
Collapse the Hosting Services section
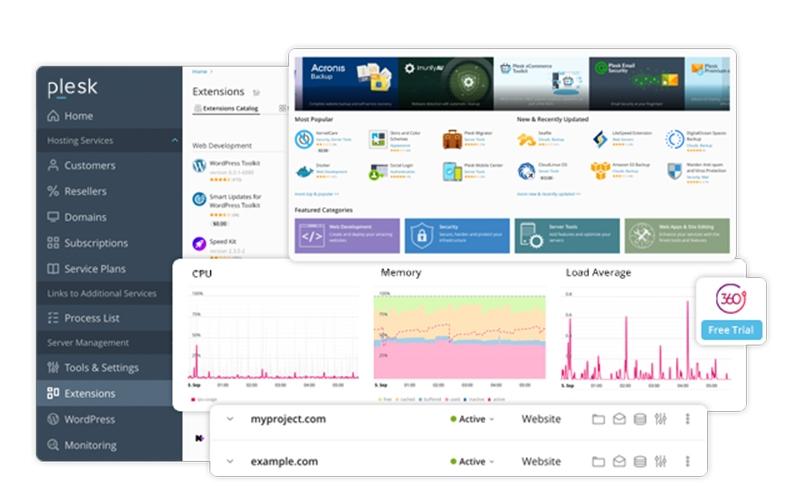click(174, 140)
